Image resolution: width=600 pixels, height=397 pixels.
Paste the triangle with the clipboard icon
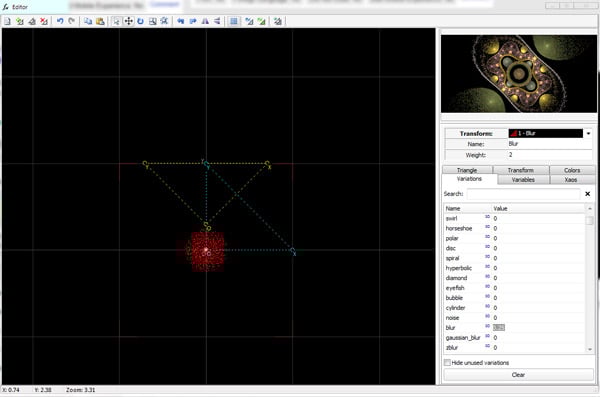[100, 21]
